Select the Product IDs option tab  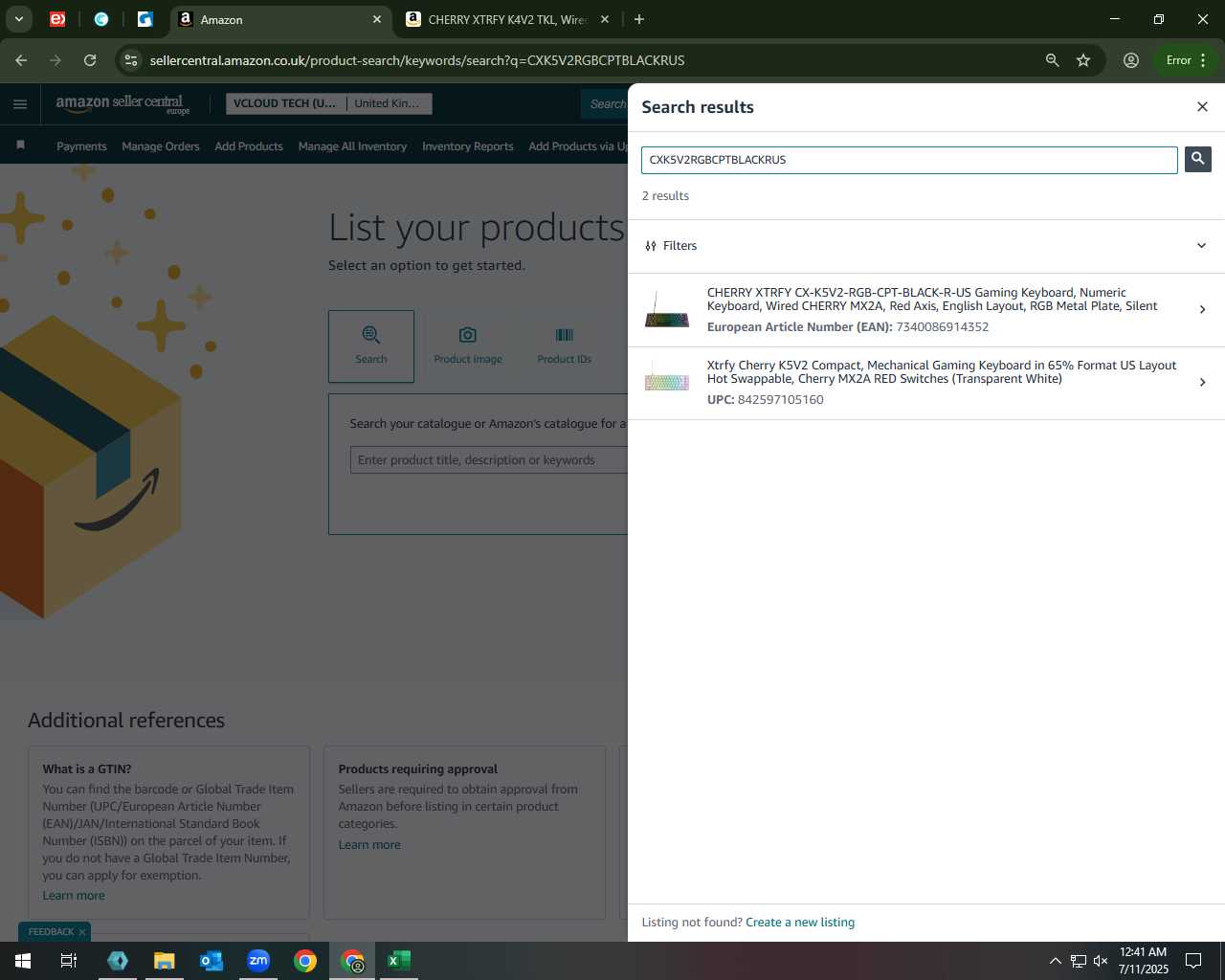tap(565, 346)
